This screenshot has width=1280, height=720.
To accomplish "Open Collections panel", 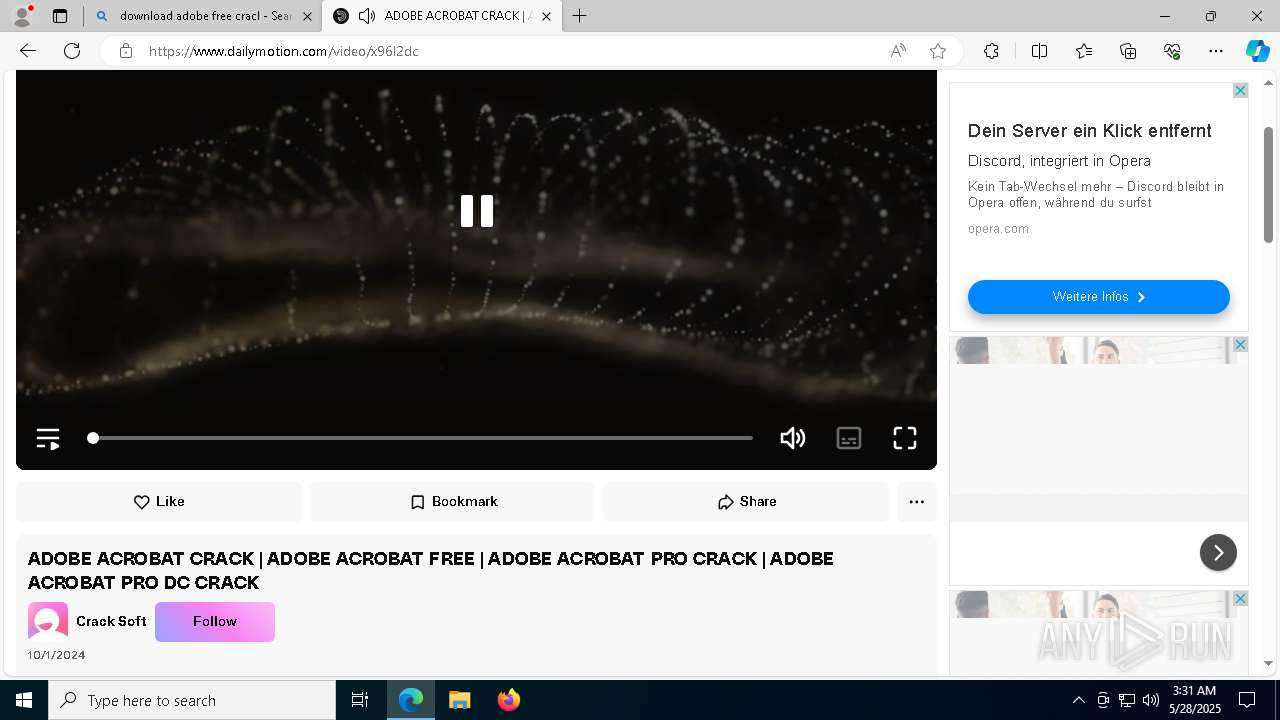I will (1128, 51).
